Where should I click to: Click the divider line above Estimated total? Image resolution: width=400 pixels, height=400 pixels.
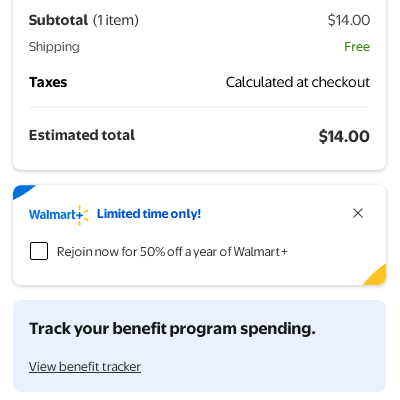[x=199, y=107]
